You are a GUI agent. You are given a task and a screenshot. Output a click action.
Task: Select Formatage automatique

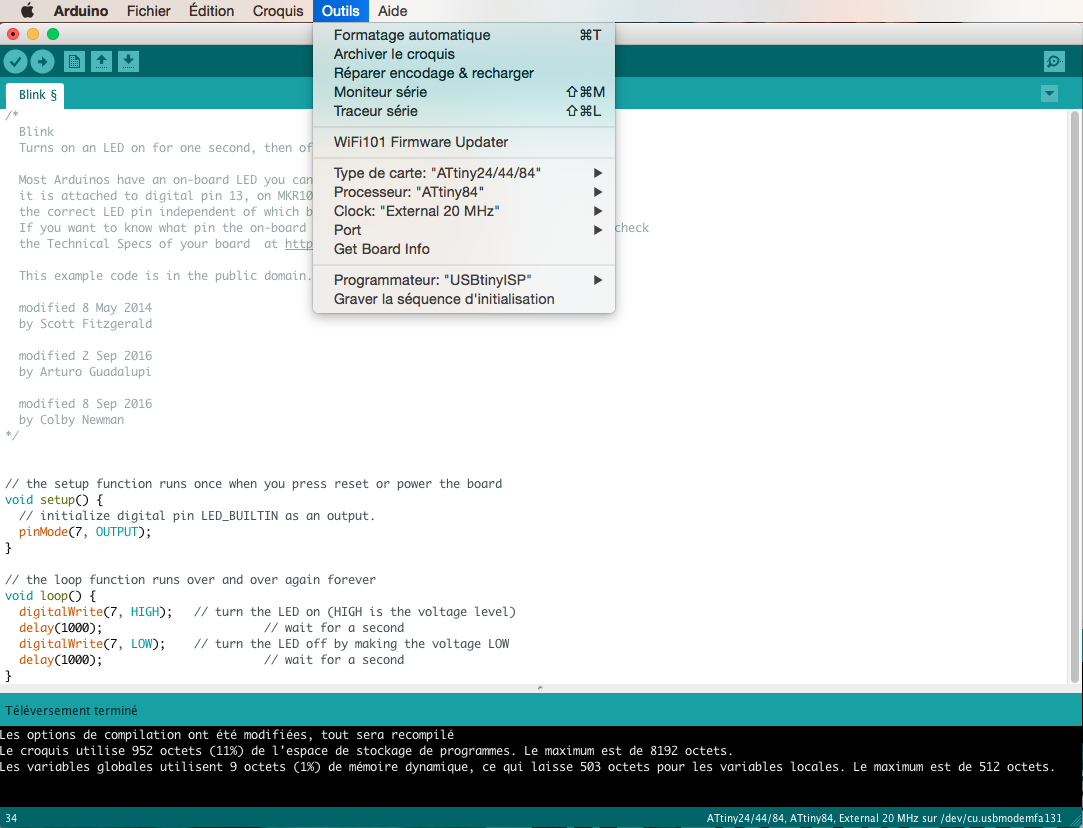[463, 35]
